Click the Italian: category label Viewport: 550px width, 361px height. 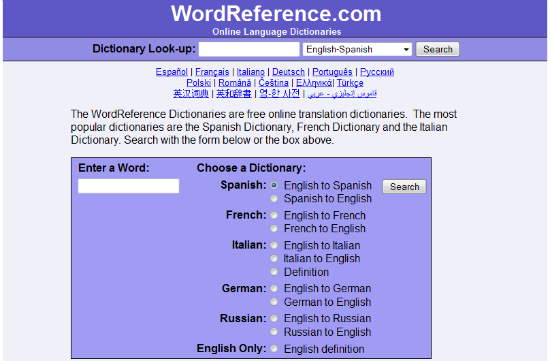[249, 245]
